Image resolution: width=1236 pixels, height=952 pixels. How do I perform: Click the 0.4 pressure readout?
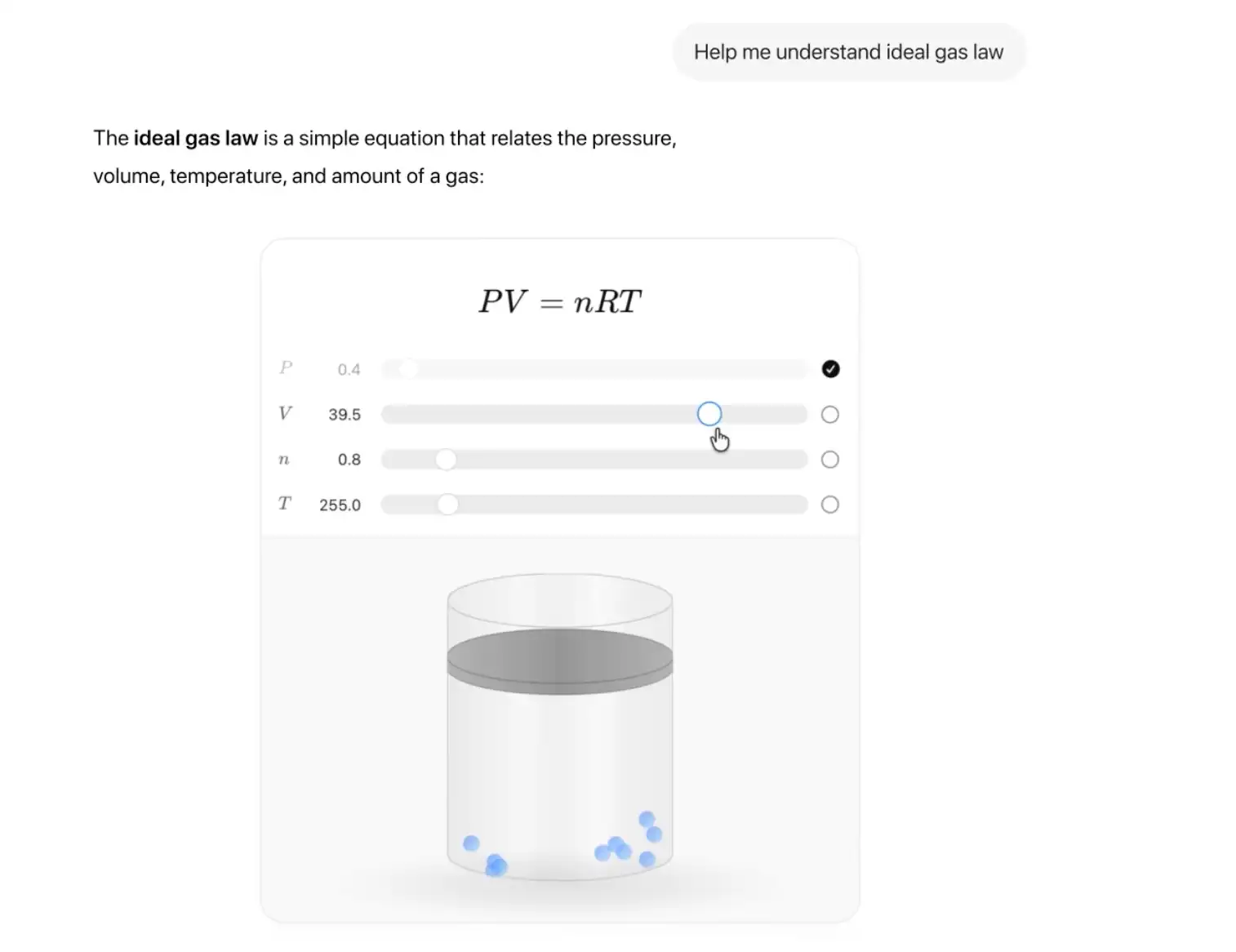tap(349, 369)
